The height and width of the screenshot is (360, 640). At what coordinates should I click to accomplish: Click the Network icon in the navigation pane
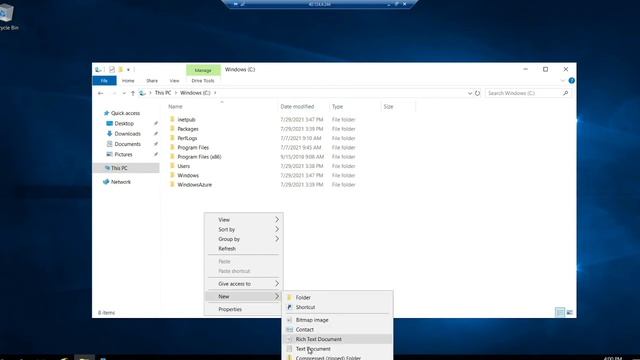[106, 182]
